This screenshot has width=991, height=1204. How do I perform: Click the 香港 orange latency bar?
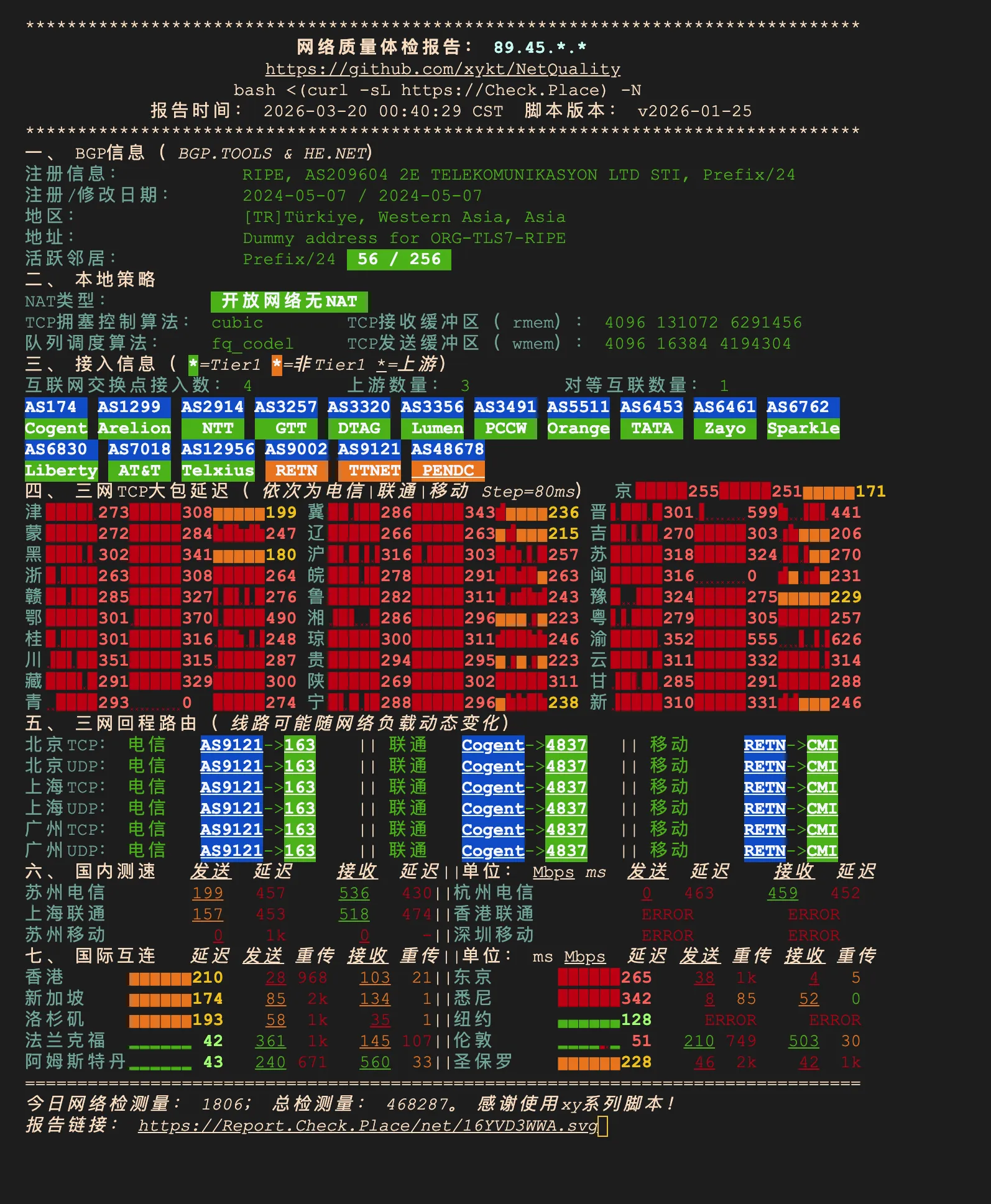click(x=160, y=978)
